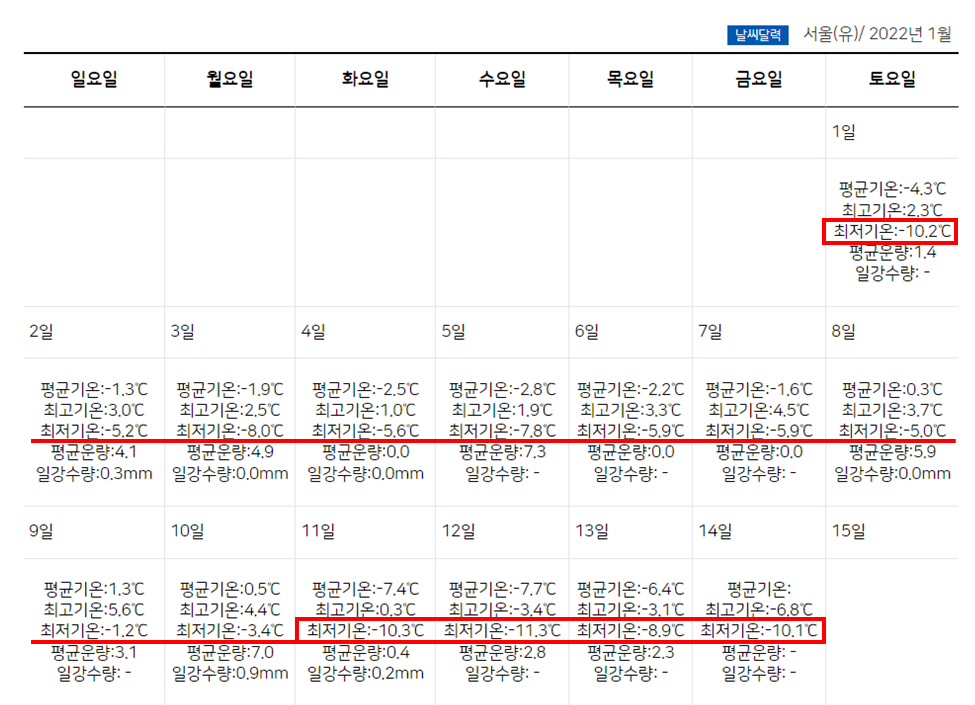Click '최저기온:-1.2℃' under 9일

94,630
